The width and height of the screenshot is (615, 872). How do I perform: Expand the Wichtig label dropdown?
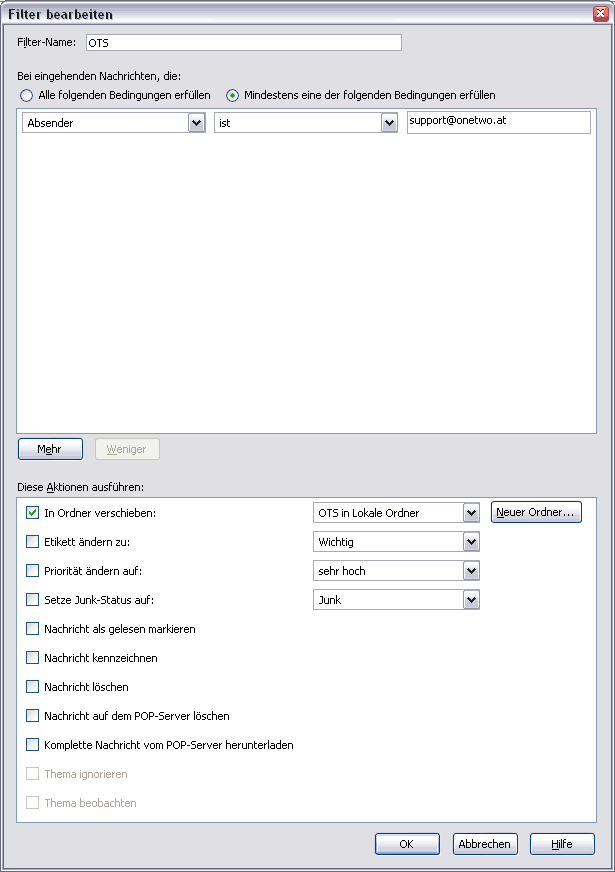pos(396,542)
